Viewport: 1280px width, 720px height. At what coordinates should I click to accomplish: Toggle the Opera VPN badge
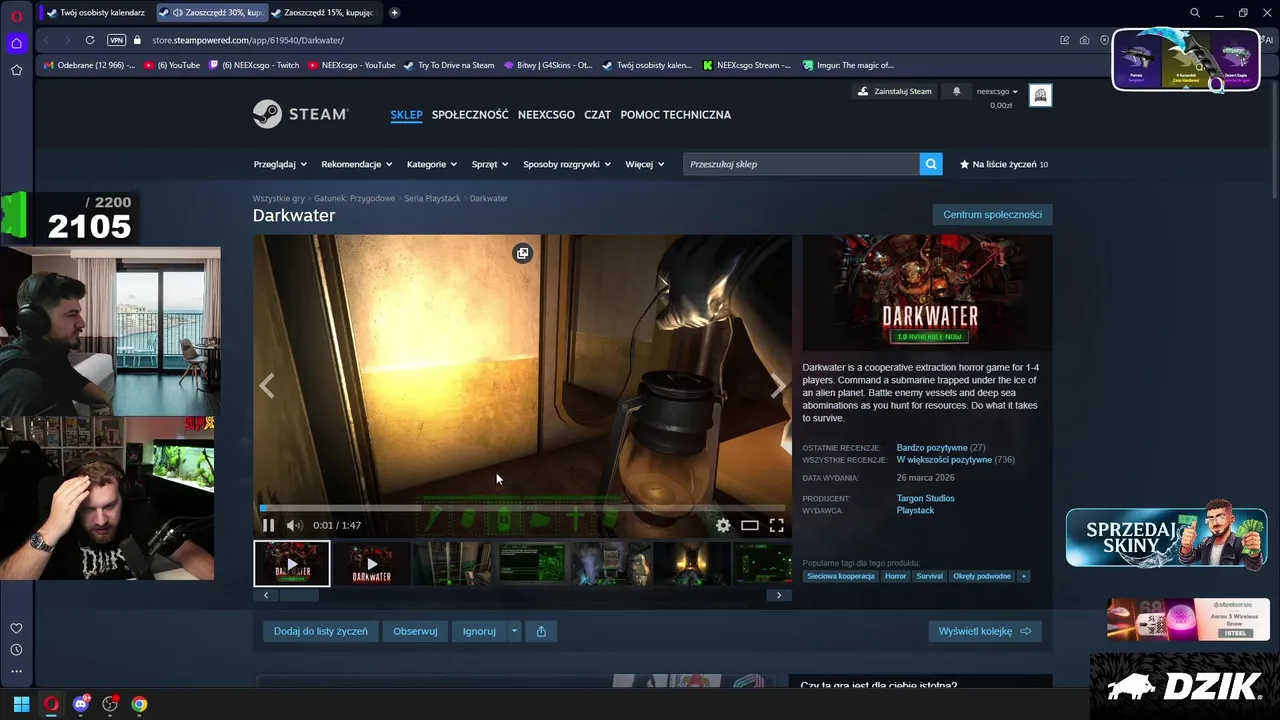pyautogui.click(x=116, y=40)
